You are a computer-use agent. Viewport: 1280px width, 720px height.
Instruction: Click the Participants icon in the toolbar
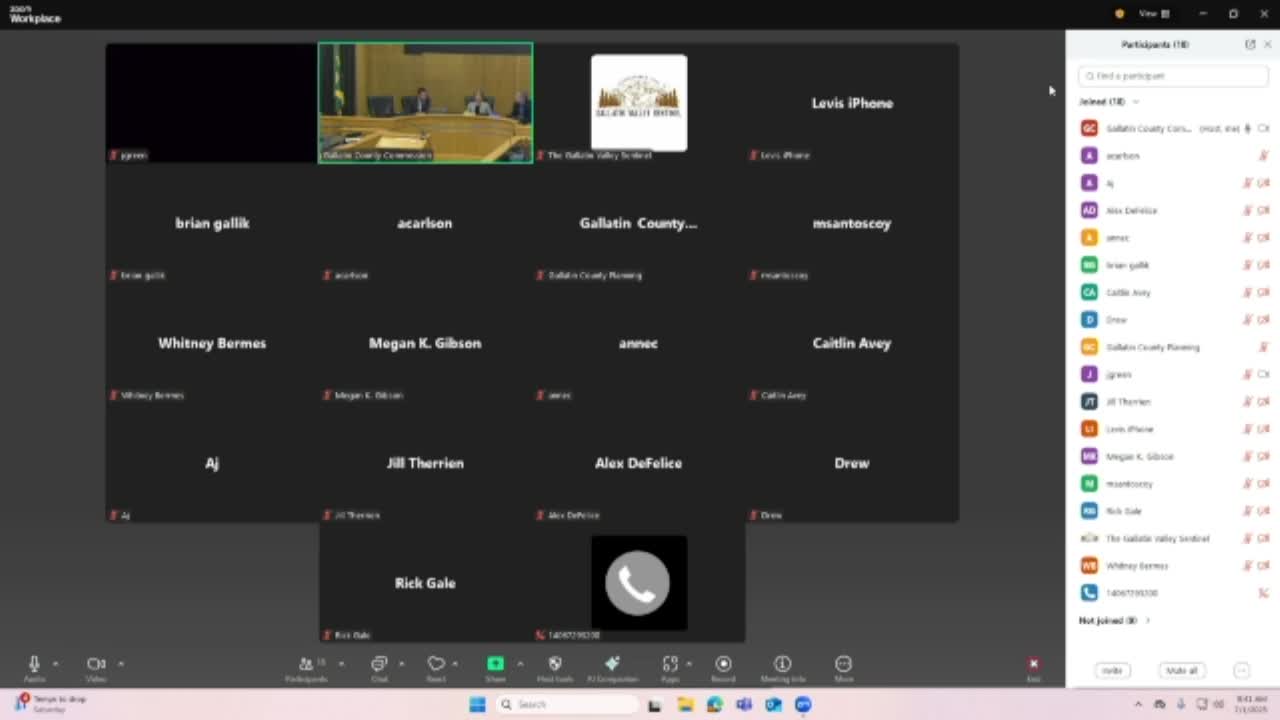pos(306,664)
